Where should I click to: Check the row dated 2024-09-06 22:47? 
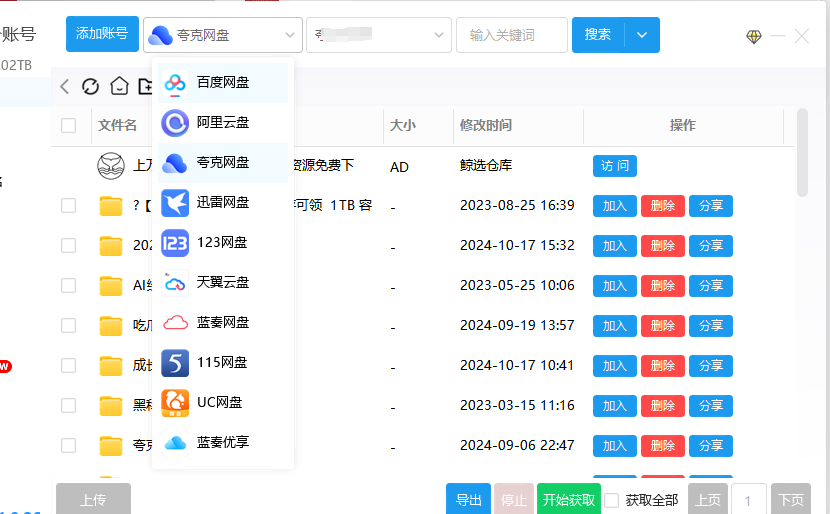coord(68,445)
